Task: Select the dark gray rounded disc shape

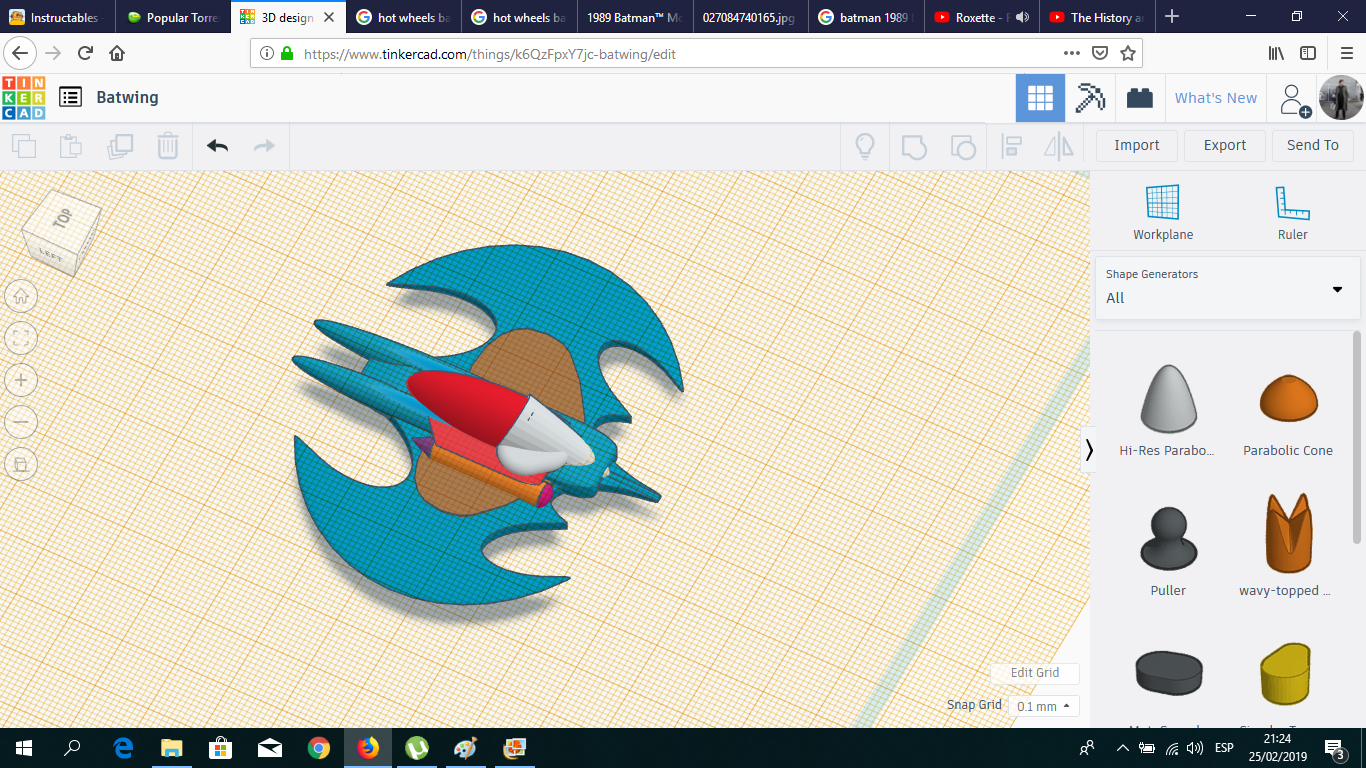Action: point(1168,674)
